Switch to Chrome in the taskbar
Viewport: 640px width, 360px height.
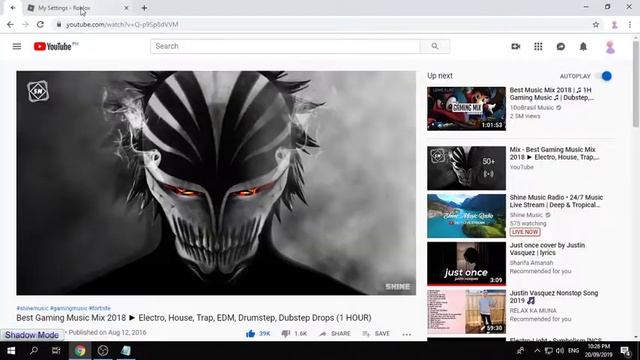tap(80, 351)
